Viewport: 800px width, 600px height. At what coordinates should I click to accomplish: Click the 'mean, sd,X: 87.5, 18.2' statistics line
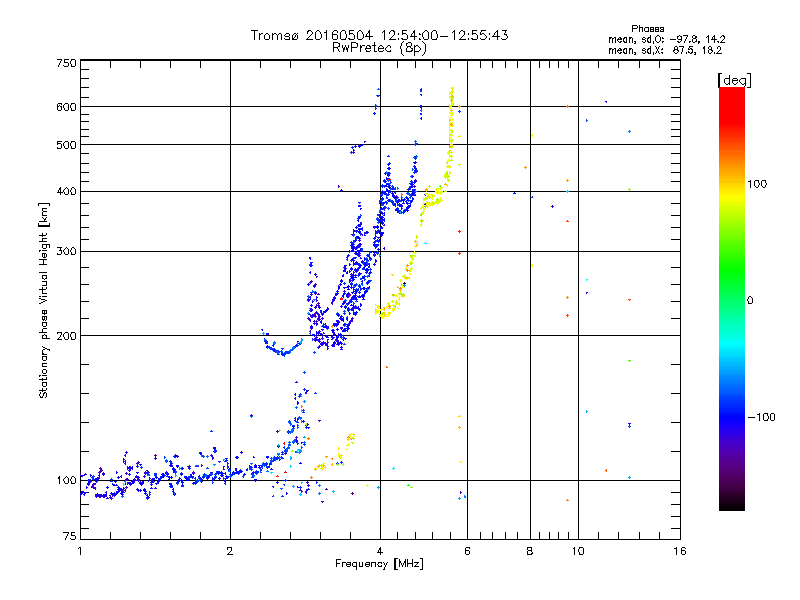point(665,51)
